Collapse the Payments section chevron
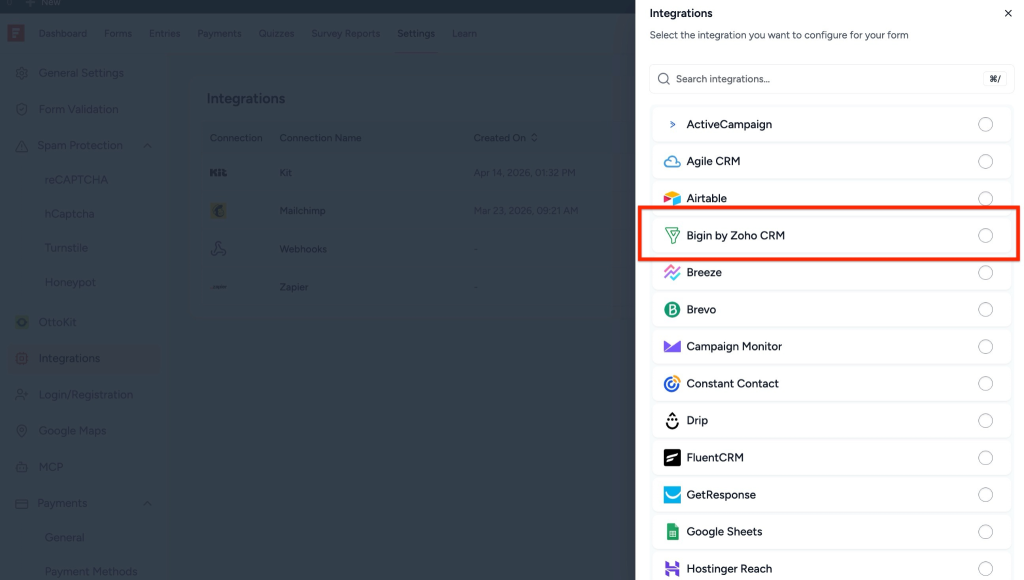This screenshot has width=1024, height=580. 148,504
